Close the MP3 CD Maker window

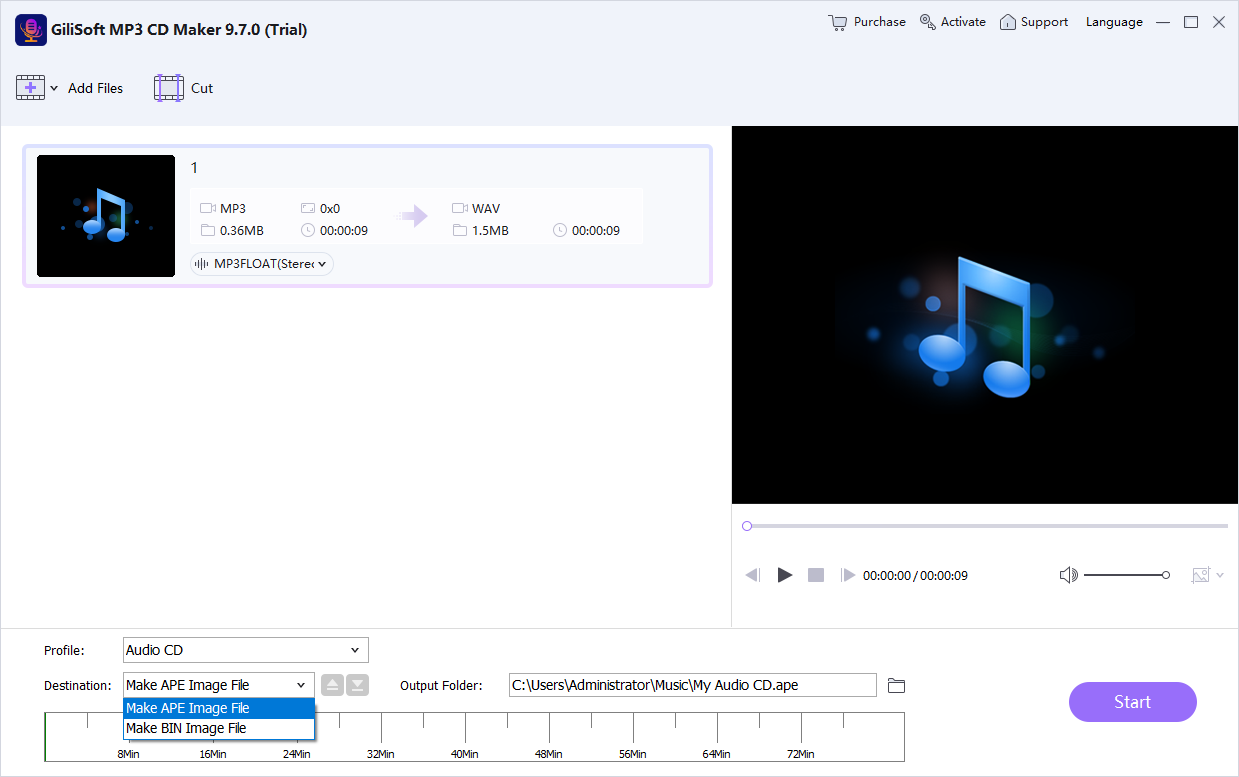click(x=1219, y=22)
